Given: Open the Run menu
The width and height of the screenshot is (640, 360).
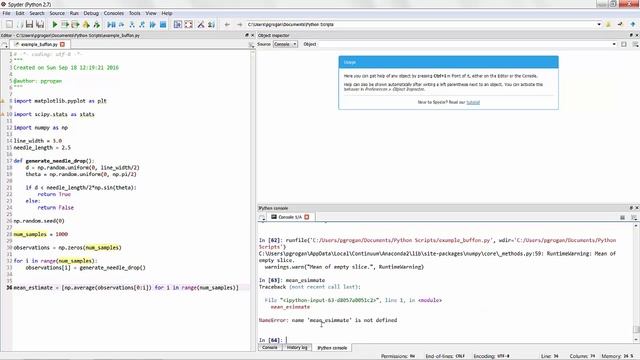Looking at the screenshot, I should 74,13.
